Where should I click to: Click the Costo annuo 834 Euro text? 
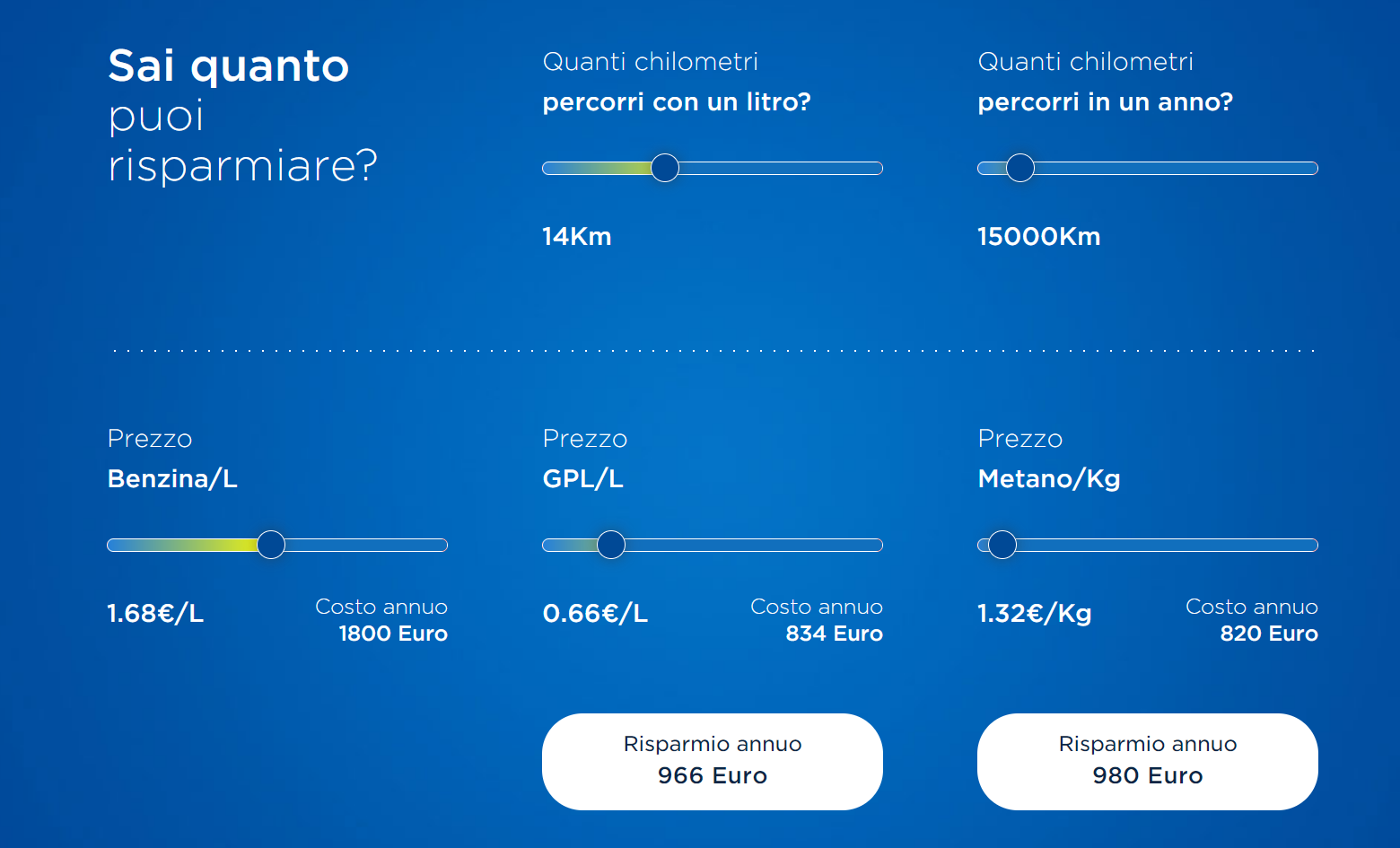[x=817, y=620]
